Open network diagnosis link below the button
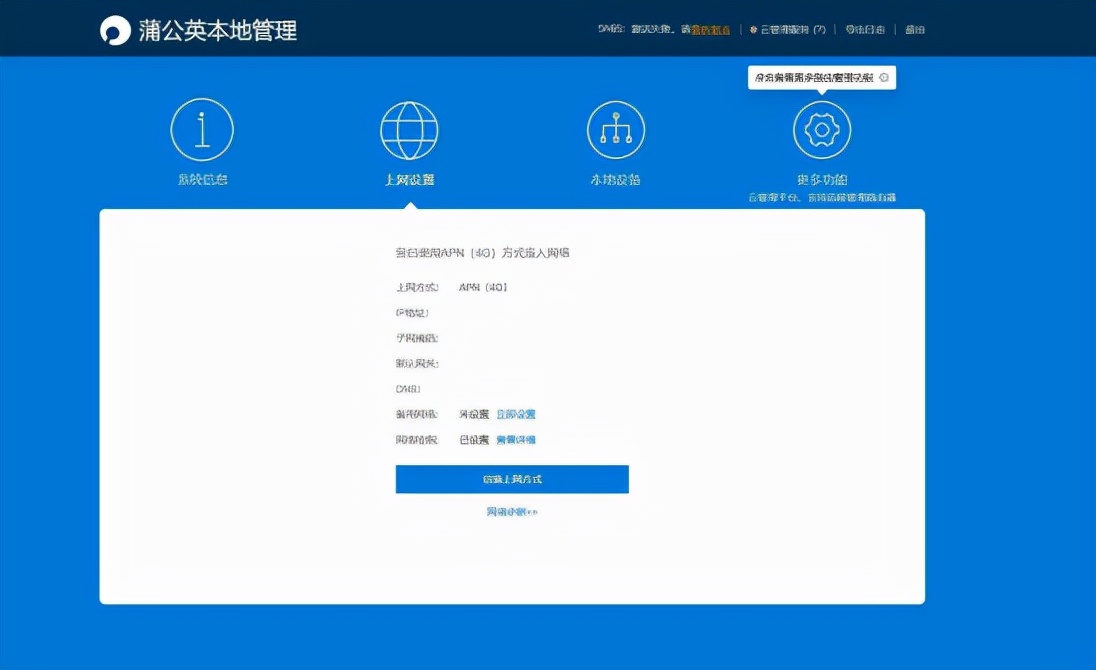 point(512,510)
